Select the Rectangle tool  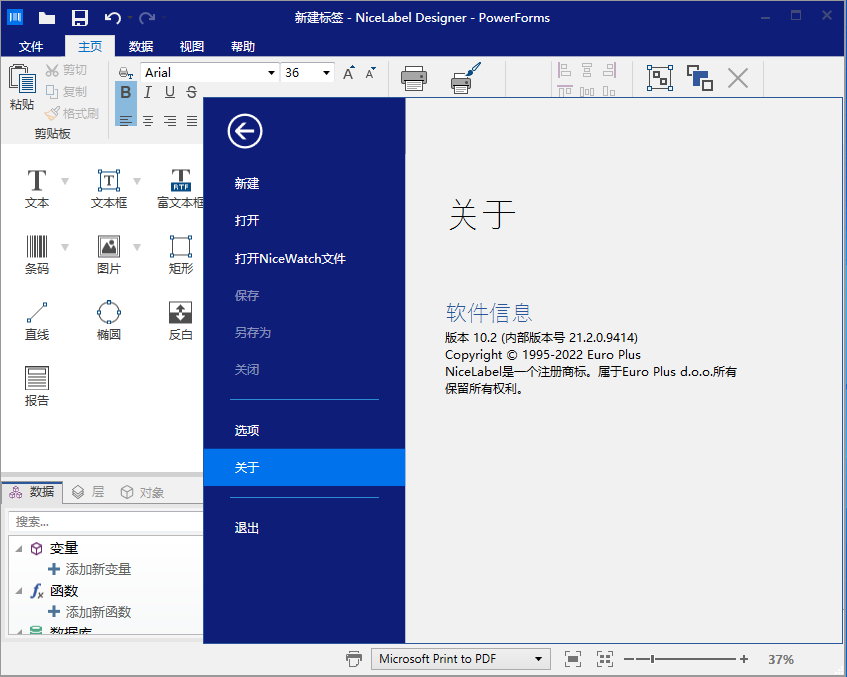[180, 254]
